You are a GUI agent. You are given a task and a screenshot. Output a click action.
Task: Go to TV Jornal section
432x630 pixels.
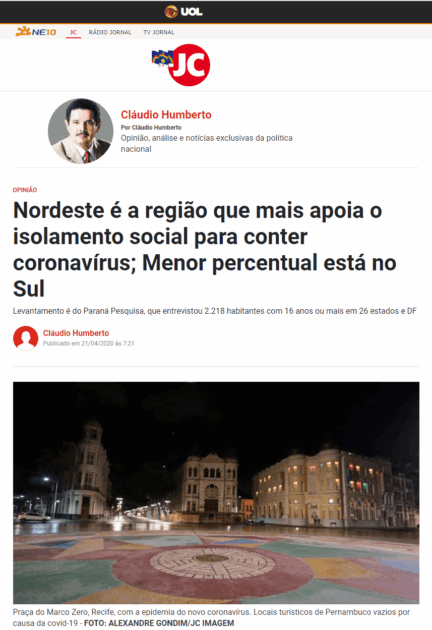pos(159,32)
